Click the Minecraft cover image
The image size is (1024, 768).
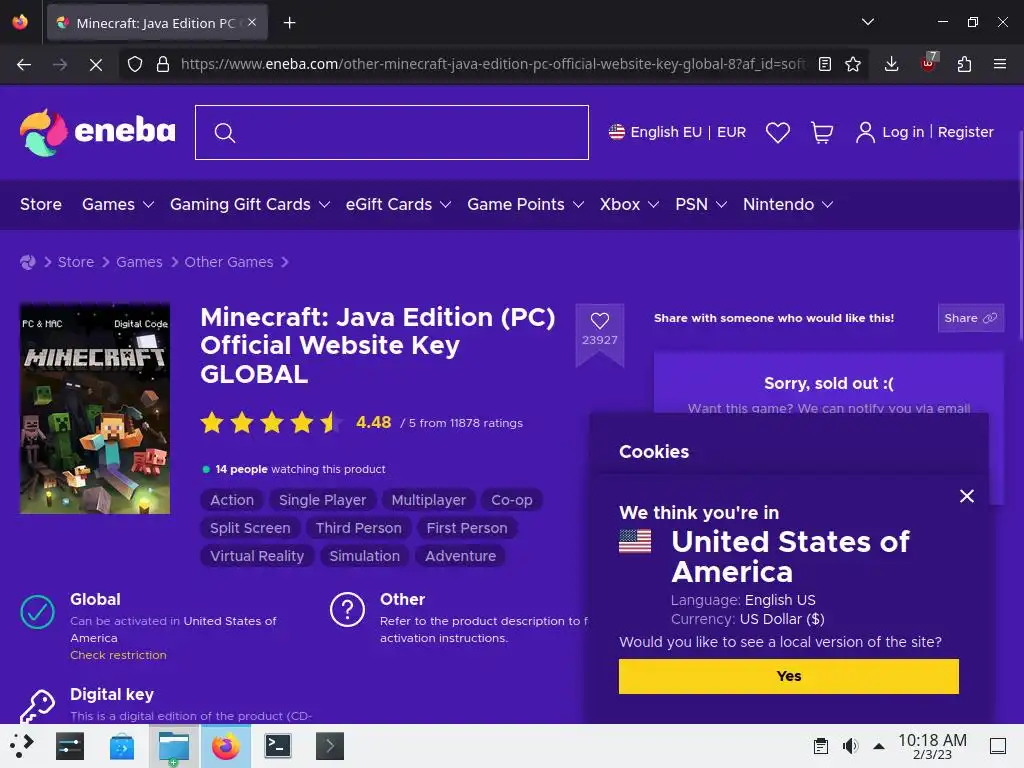(95, 409)
